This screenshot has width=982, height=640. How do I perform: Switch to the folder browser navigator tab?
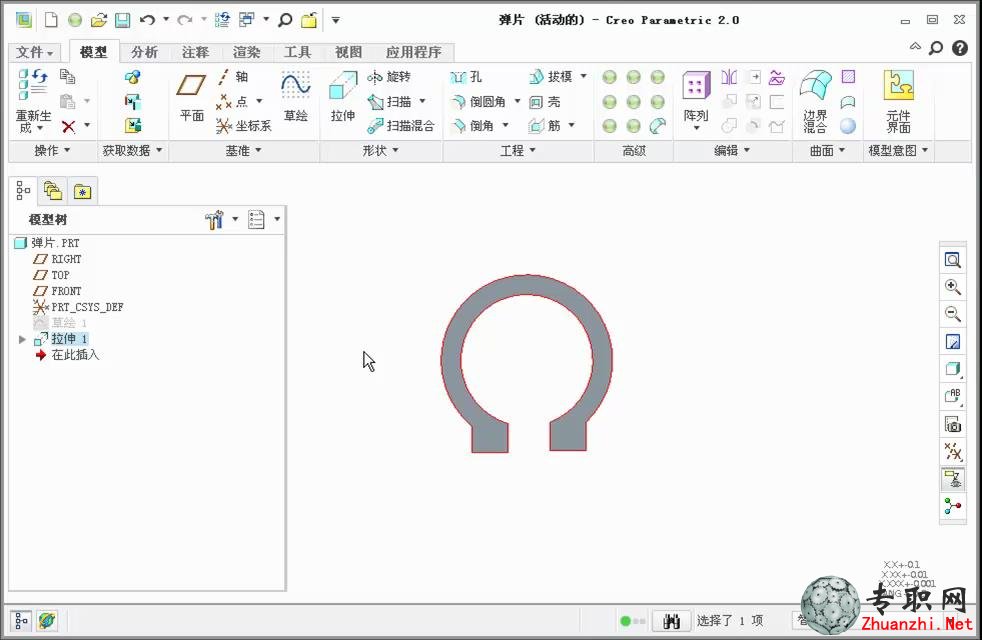click(x=53, y=191)
